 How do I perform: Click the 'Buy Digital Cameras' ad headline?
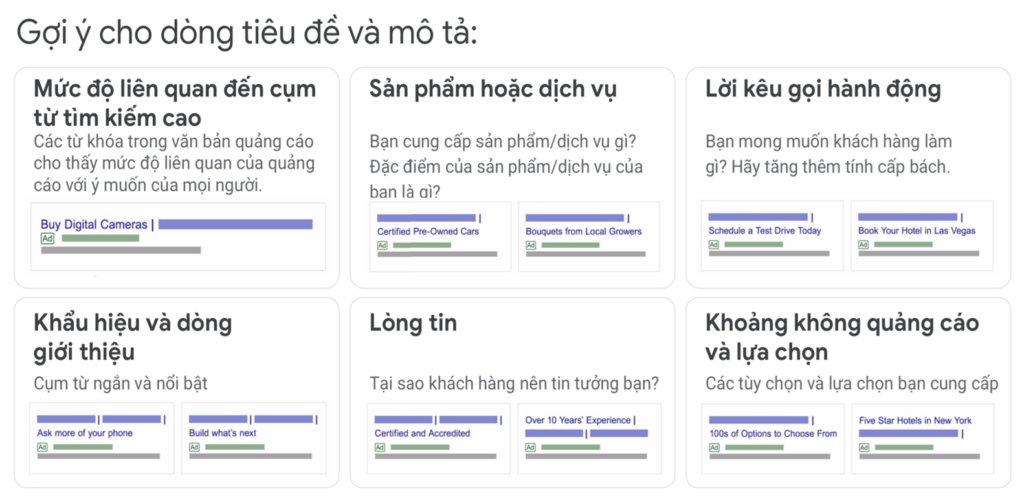click(94, 225)
